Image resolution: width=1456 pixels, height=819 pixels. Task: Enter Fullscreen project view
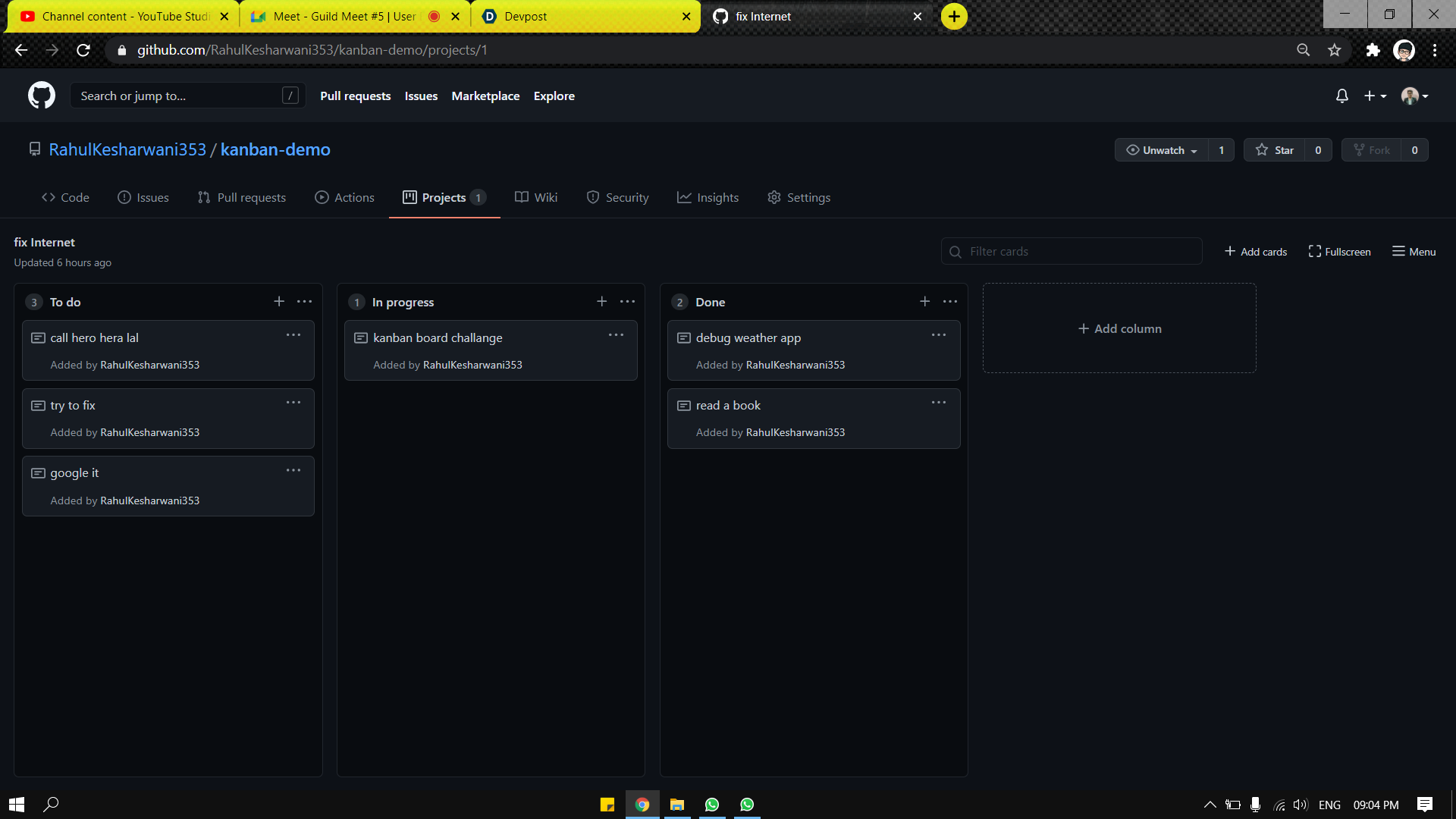click(1339, 252)
